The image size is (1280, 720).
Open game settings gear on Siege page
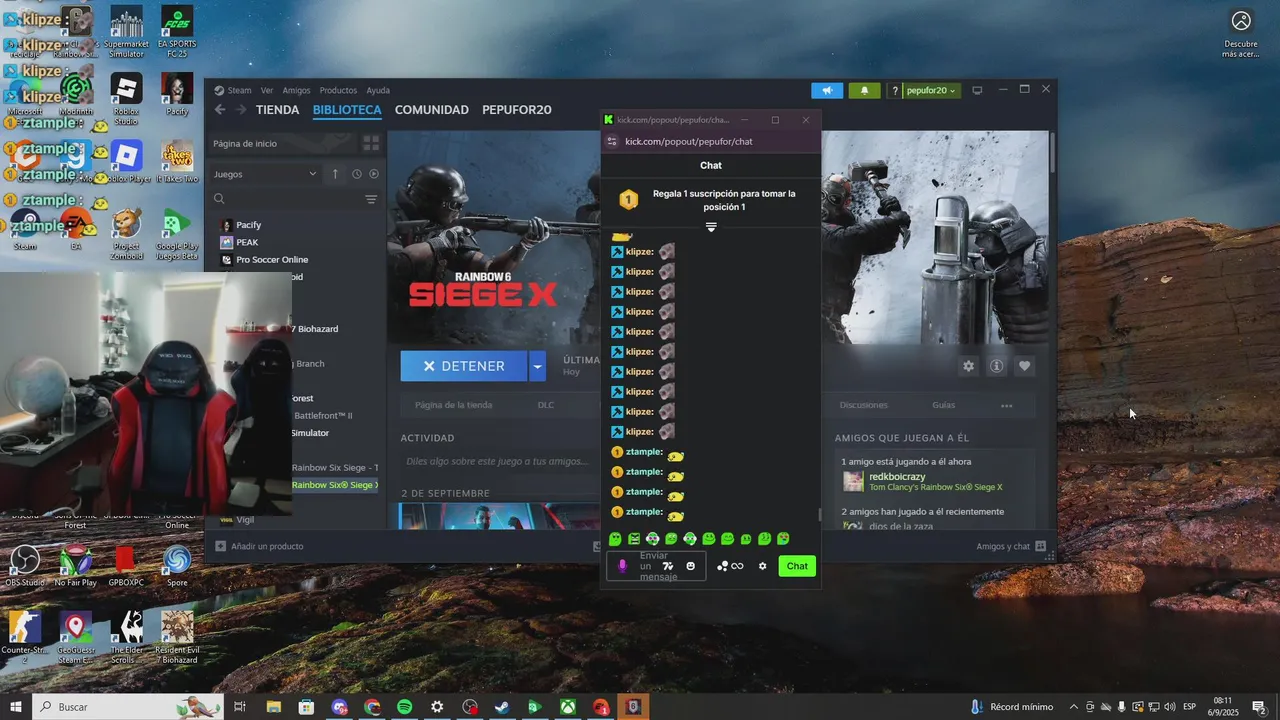click(x=968, y=366)
